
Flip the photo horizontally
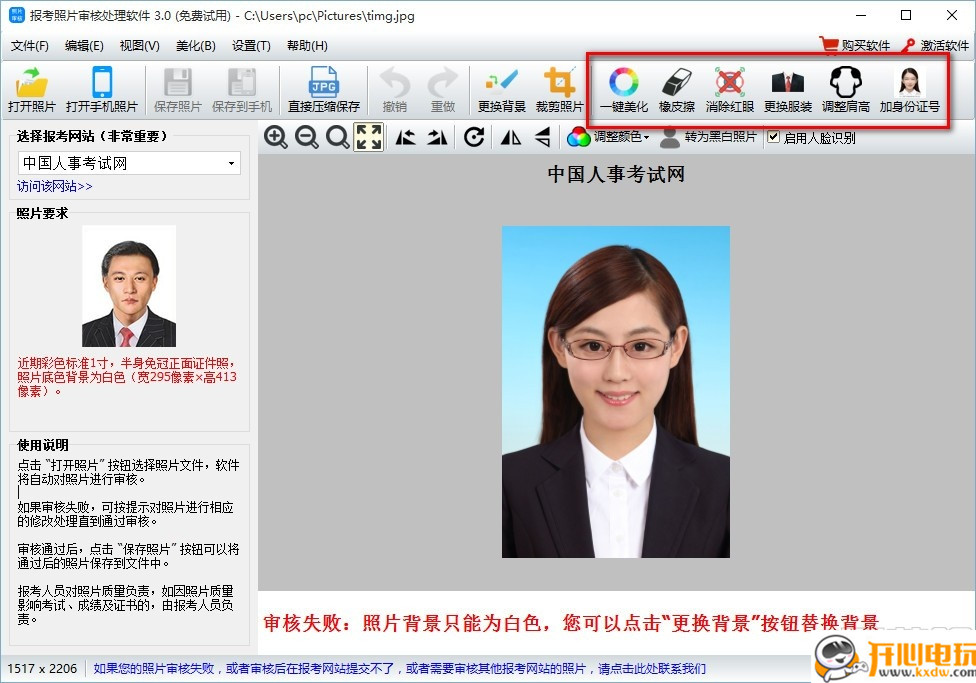click(x=511, y=137)
